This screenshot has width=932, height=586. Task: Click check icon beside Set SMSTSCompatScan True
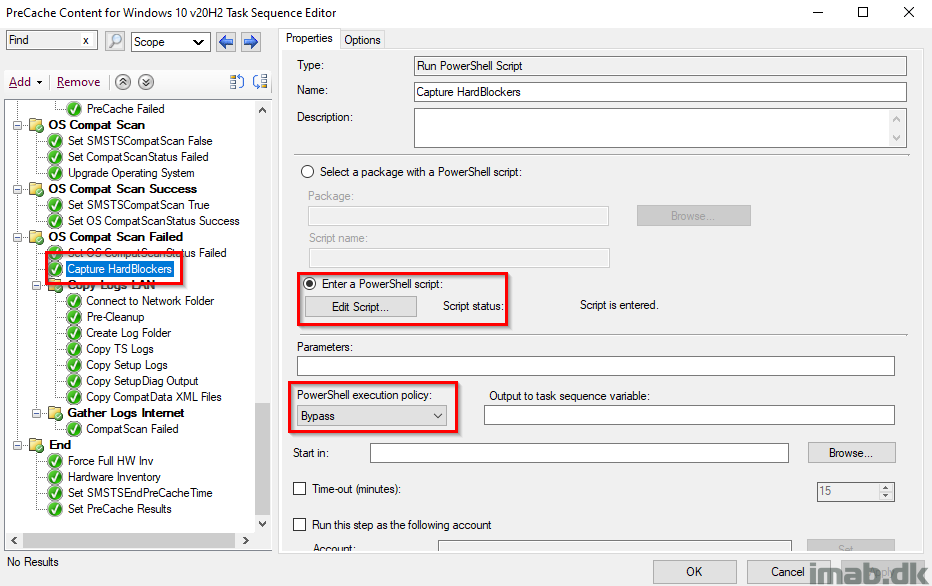click(x=55, y=205)
